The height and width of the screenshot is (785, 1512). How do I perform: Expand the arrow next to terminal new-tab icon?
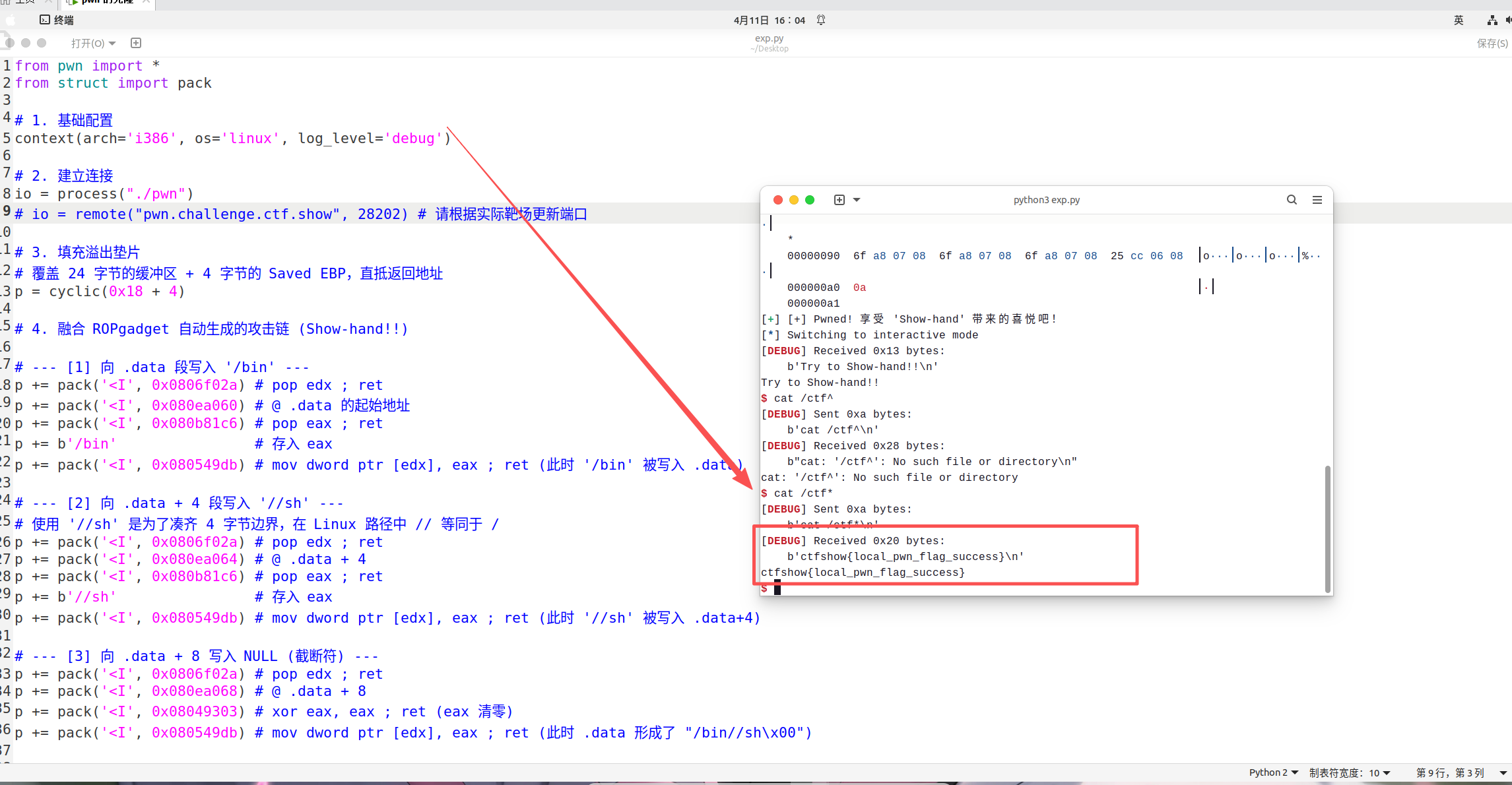pyautogui.click(x=857, y=200)
